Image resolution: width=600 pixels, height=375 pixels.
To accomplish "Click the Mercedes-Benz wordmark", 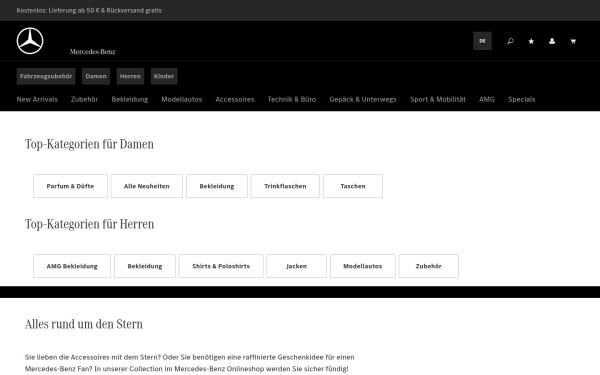I will 92,52.
